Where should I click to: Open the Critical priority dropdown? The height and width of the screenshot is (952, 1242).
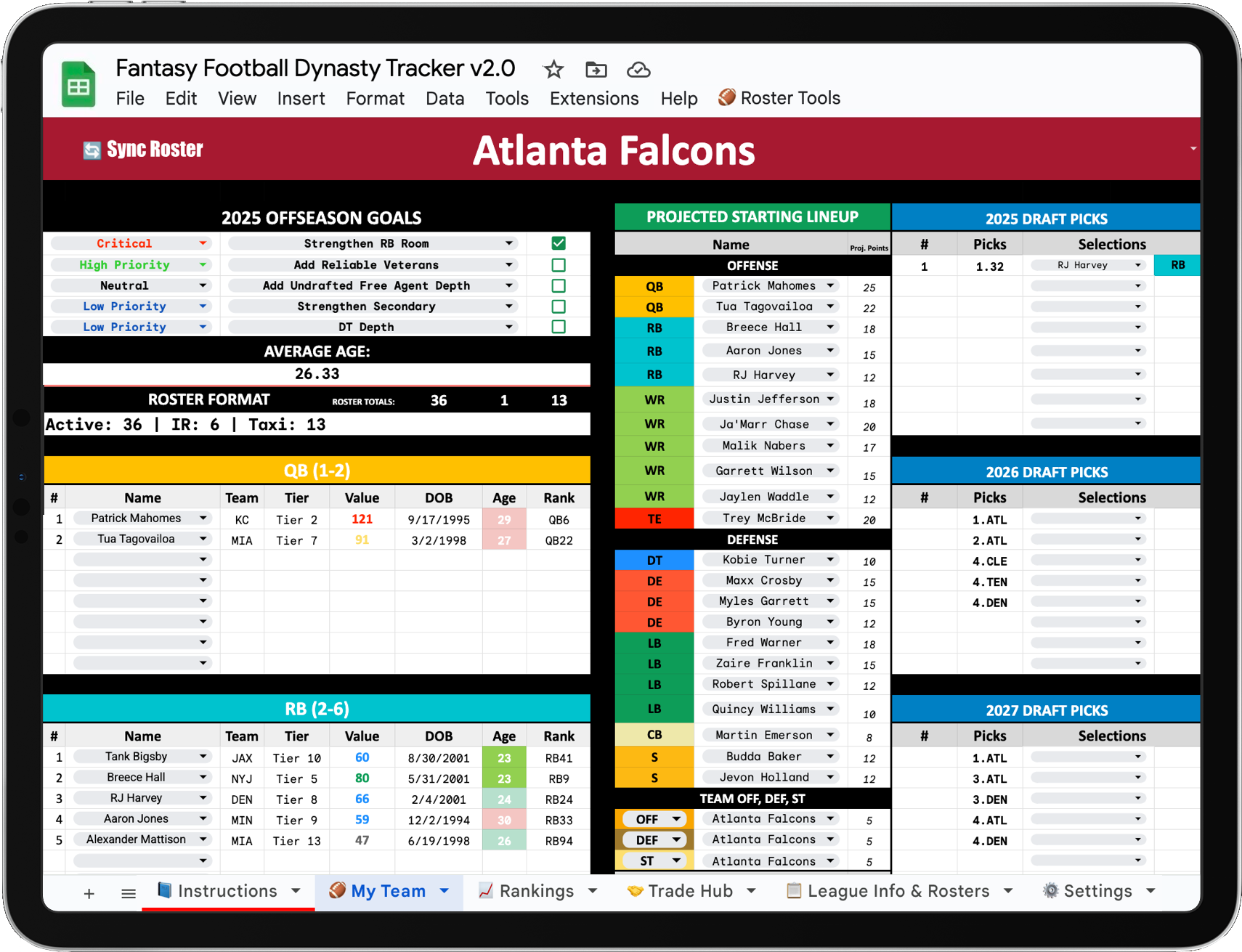[203, 244]
